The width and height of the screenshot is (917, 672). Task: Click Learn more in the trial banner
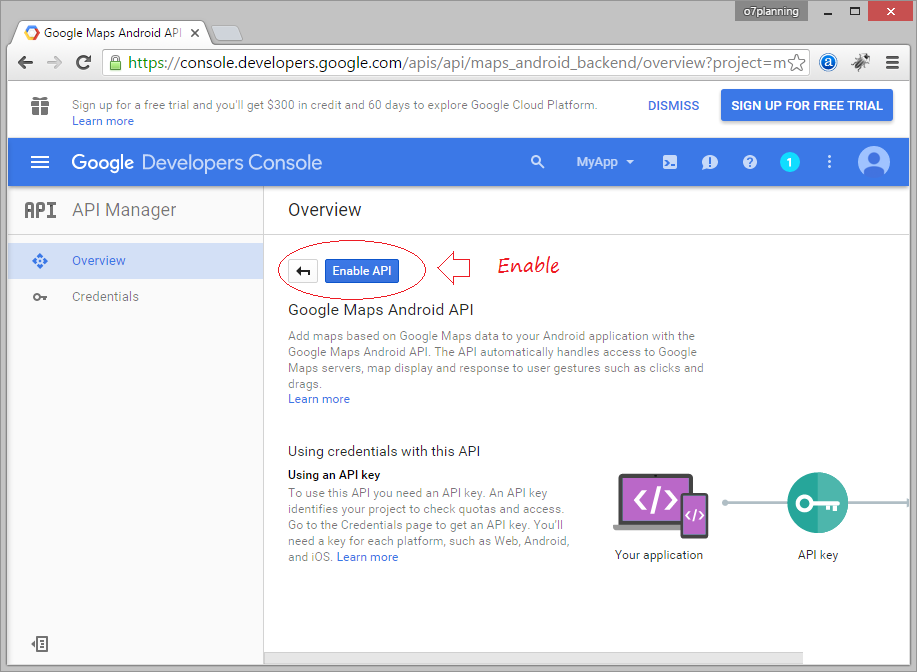[x=103, y=121]
